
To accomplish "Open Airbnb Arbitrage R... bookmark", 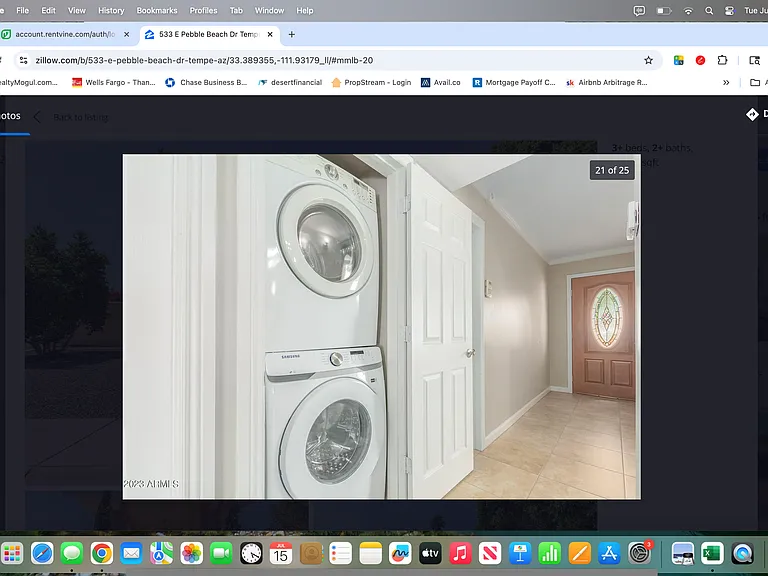I will [x=606, y=82].
